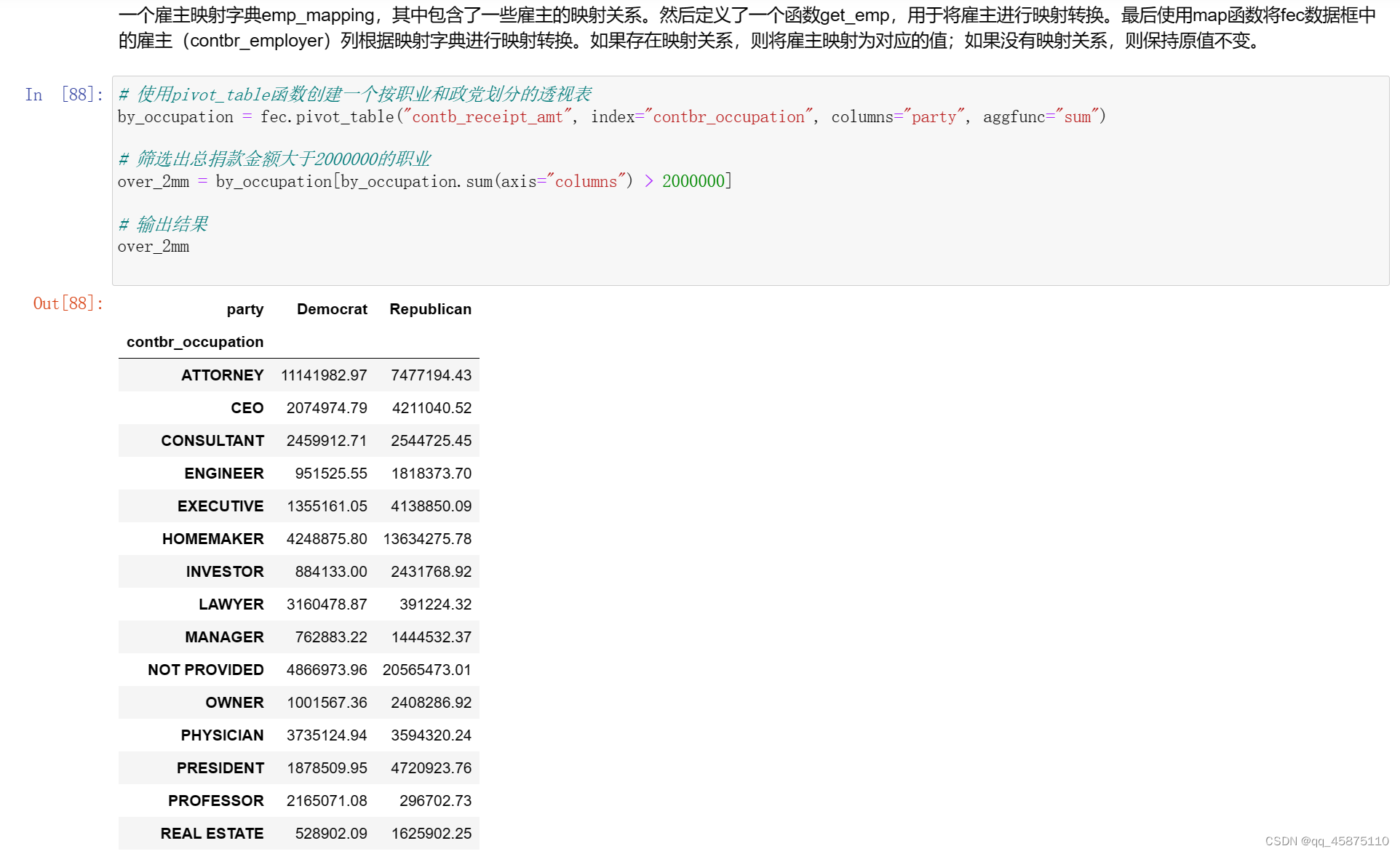Click the over_2mm filter code line
The image size is (1400, 854).
[424, 182]
